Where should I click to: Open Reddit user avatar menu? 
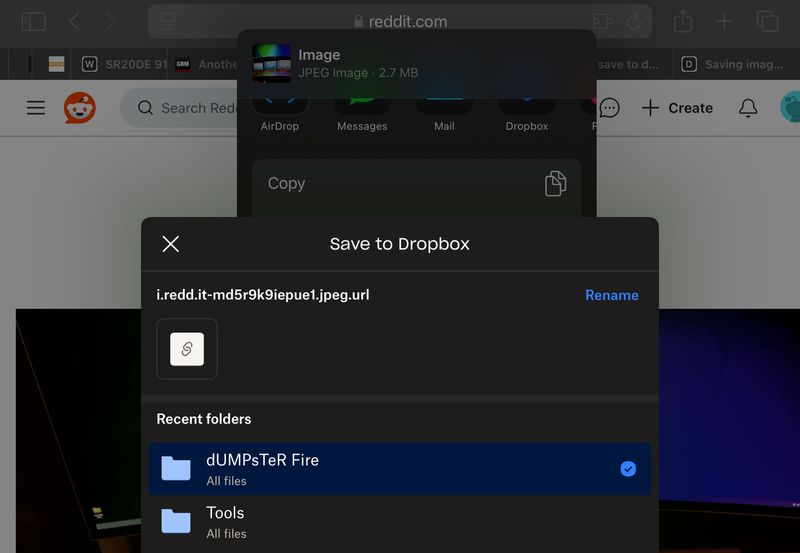click(x=790, y=107)
